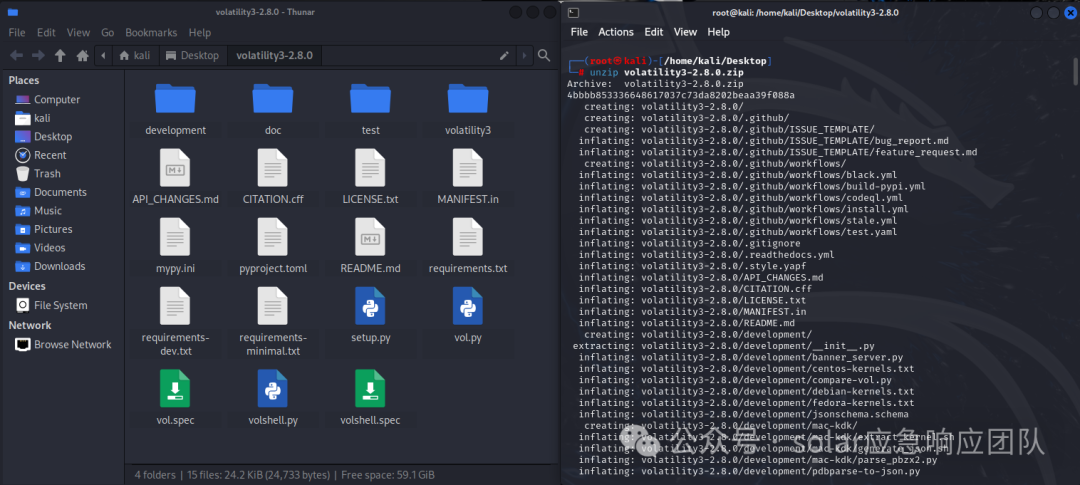Go to parent folder in Thunar

(61, 56)
